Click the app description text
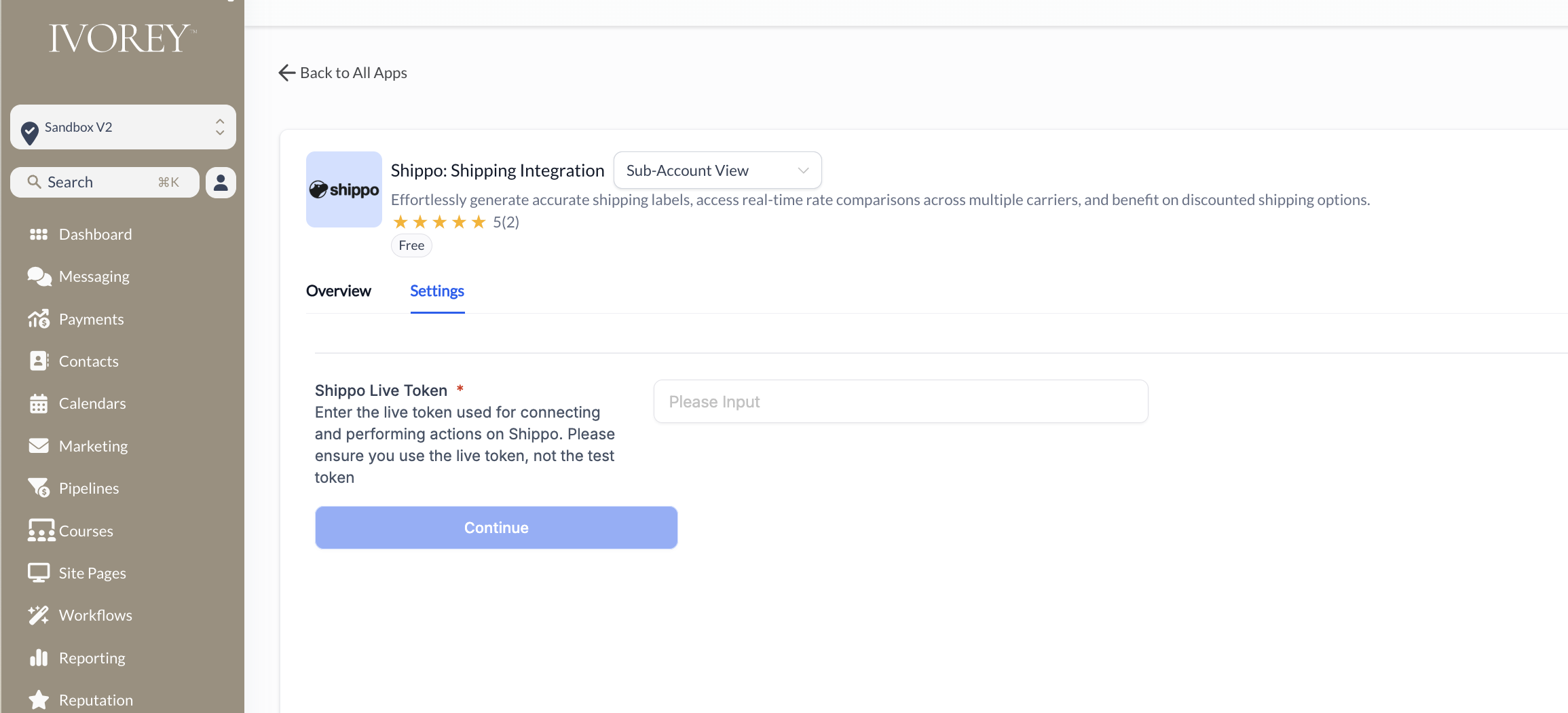 880,200
